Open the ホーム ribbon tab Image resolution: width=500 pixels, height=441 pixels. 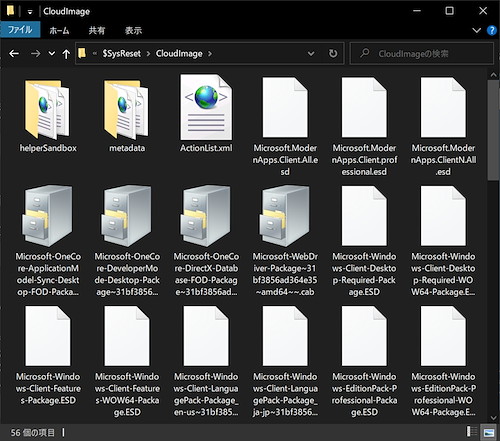pyautogui.click(x=59, y=30)
